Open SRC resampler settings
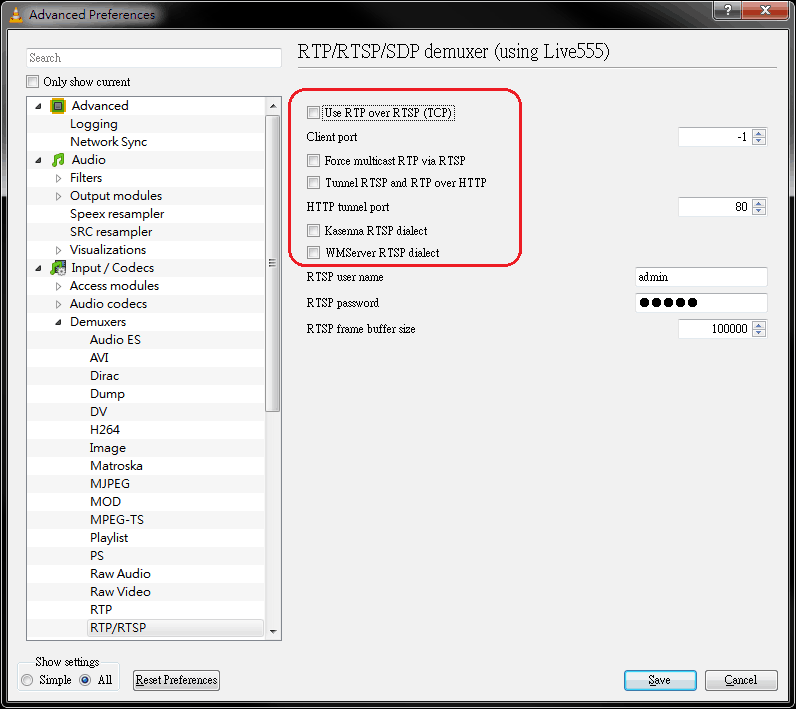The image size is (796, 709). 111,231
